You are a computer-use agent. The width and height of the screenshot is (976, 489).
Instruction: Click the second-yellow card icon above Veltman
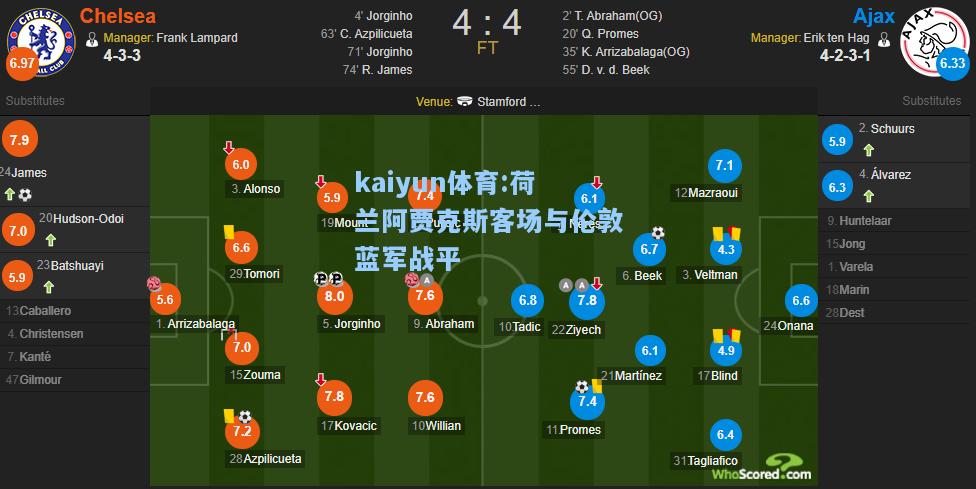pos(726,234)
